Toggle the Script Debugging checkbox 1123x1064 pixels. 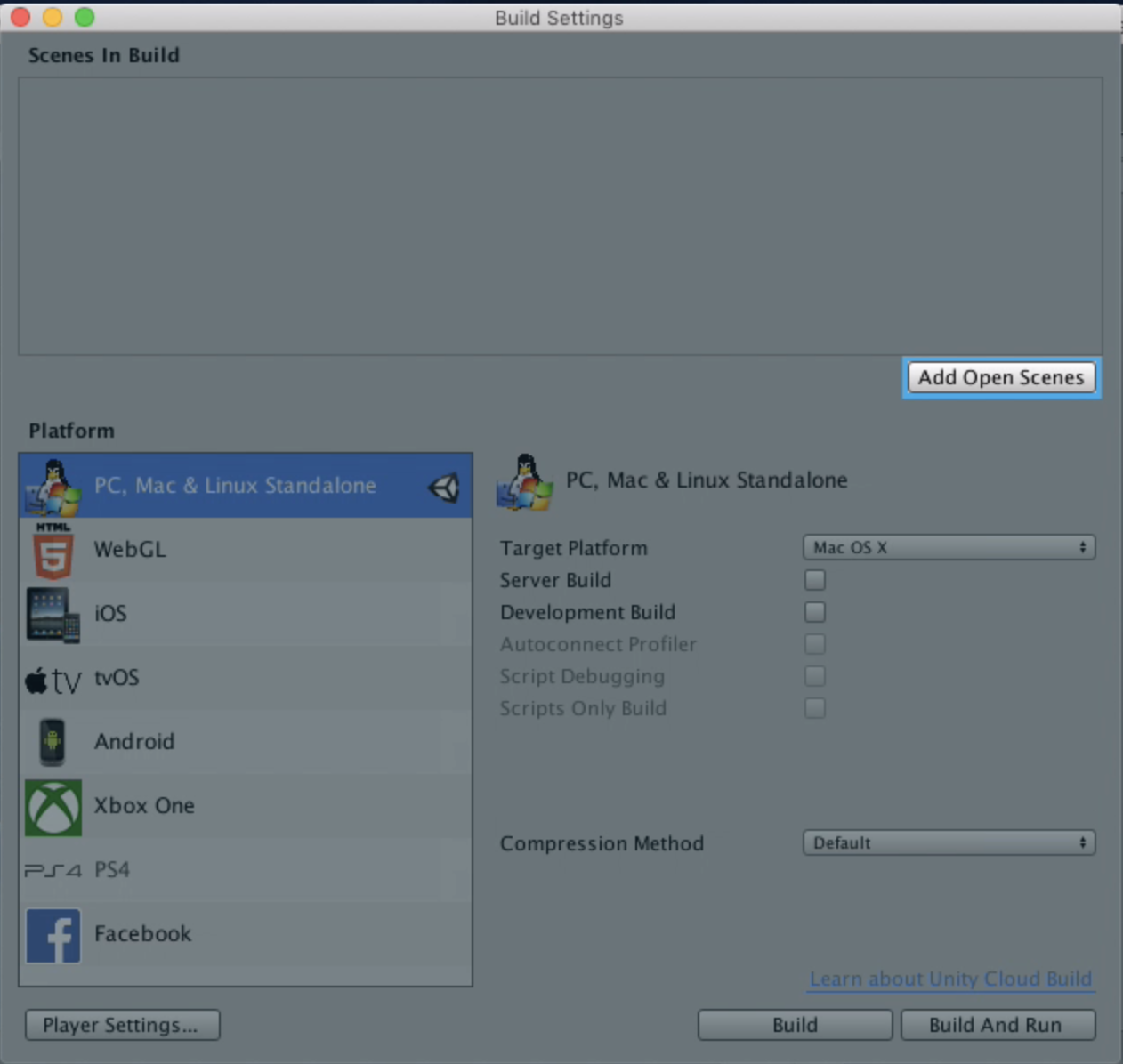pos(815,676)
